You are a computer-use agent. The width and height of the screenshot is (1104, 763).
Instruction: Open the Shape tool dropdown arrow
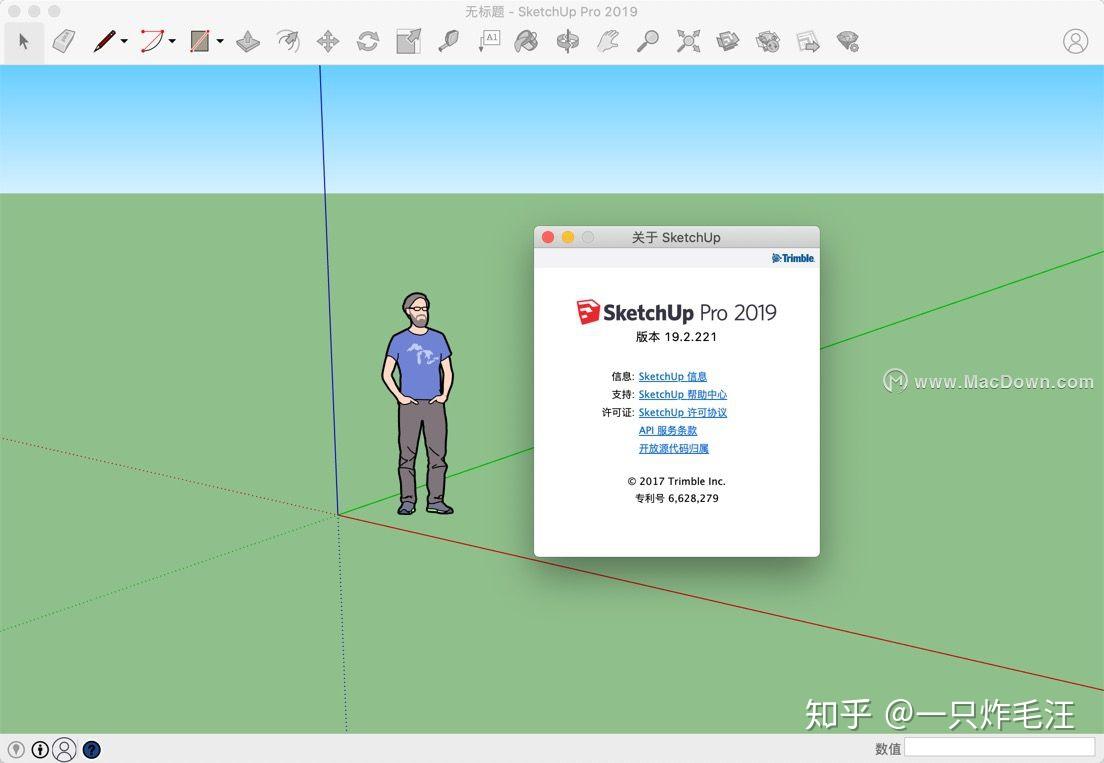point(220,42)
